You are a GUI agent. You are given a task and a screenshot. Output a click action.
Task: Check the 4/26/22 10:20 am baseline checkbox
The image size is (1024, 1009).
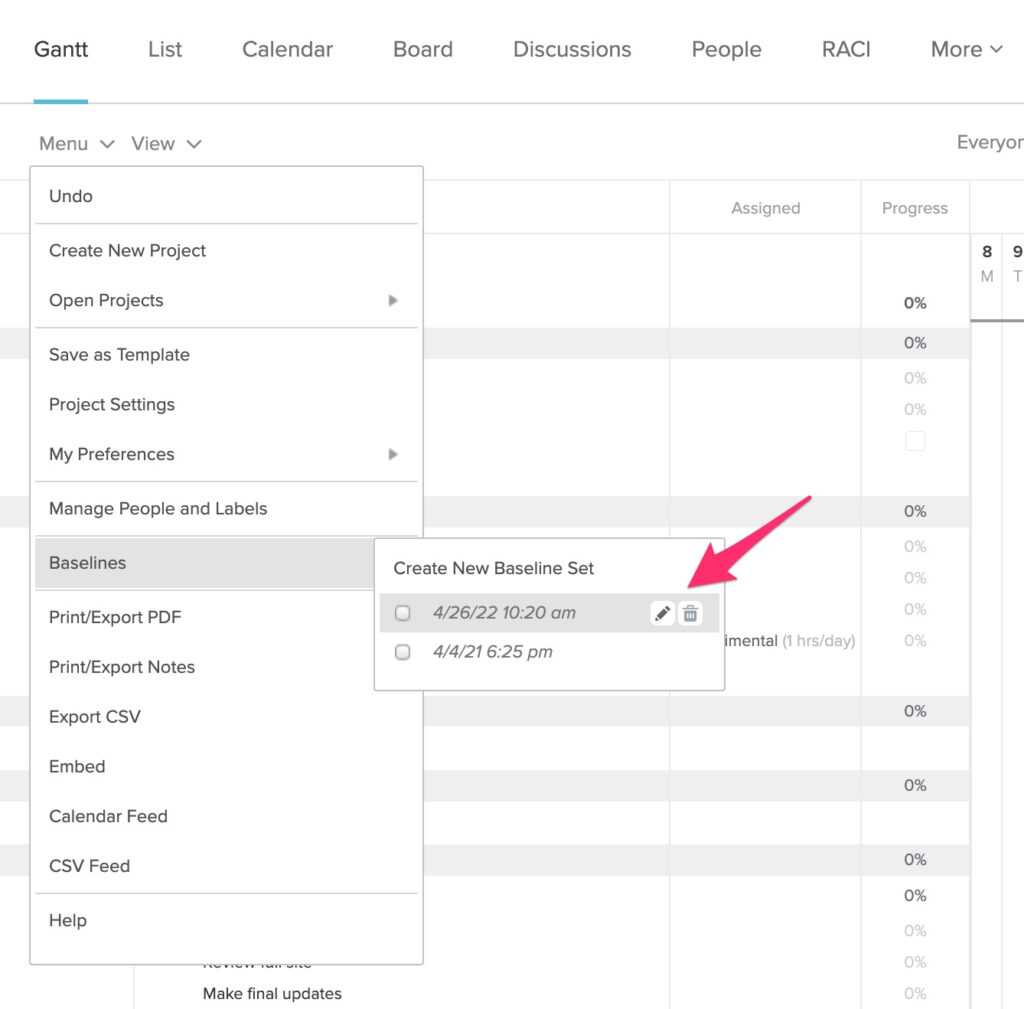coord(403,613)
